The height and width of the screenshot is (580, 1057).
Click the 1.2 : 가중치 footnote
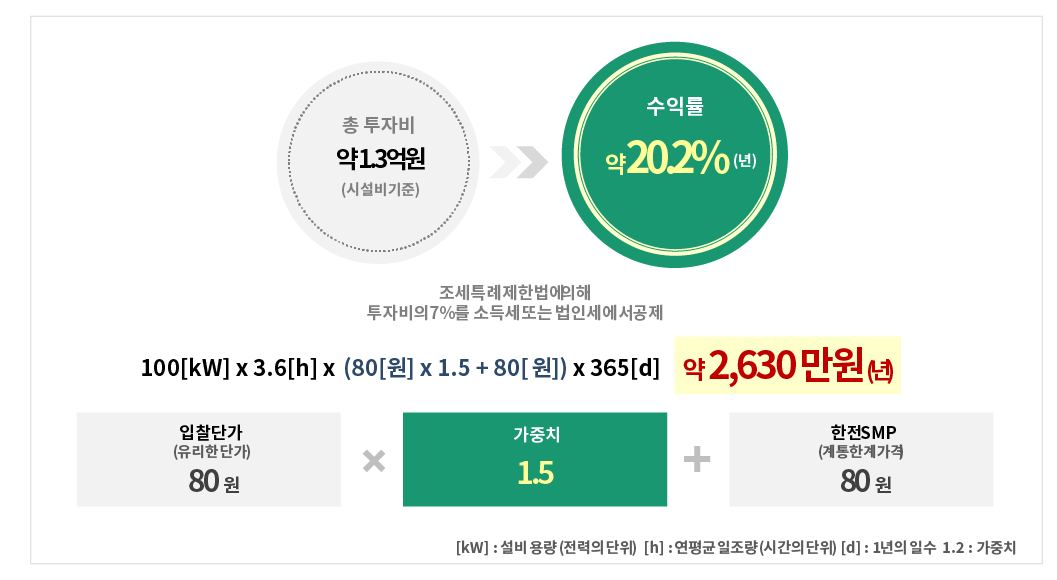point(979,547)
